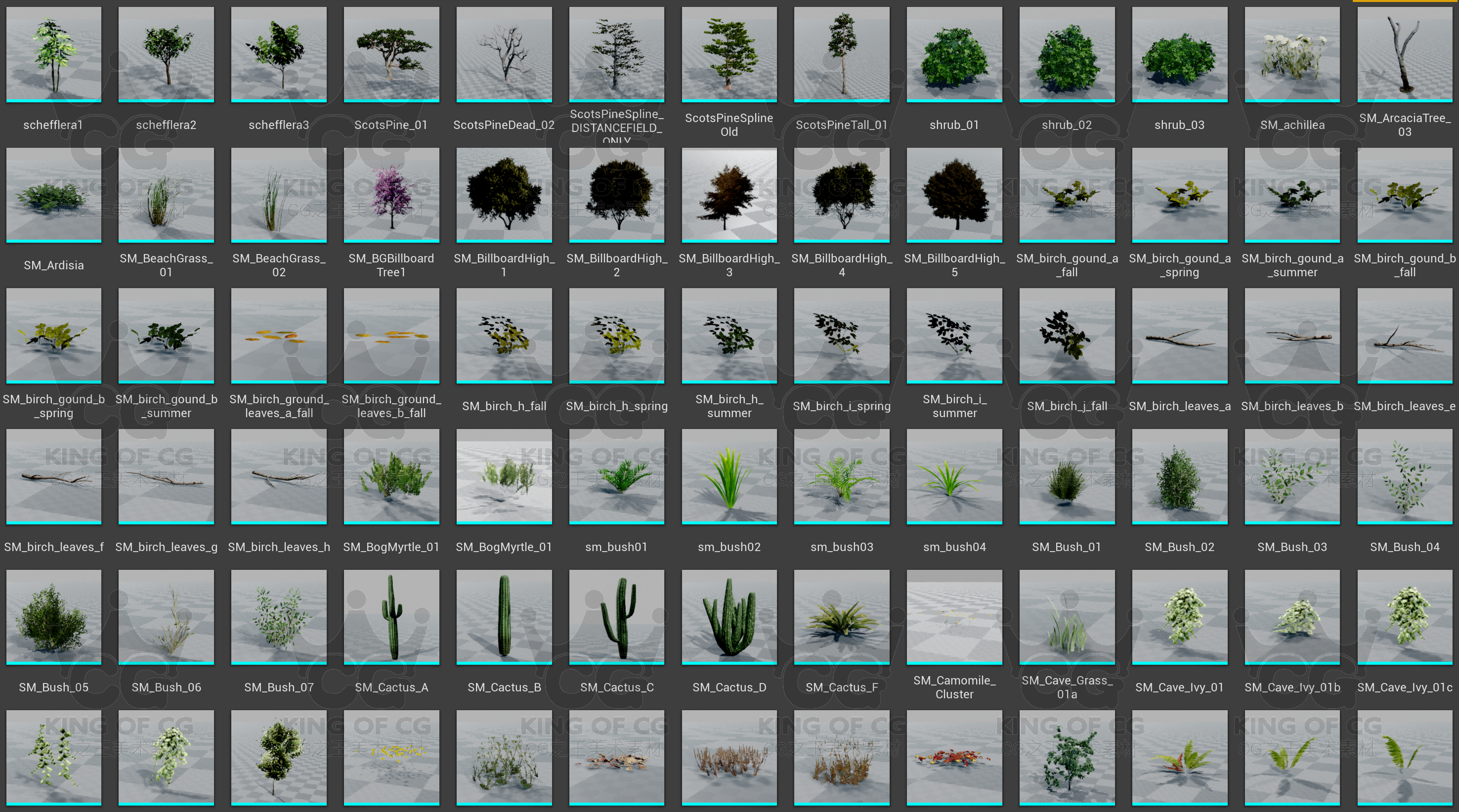The height and width of the screenshot is (812, 1459).
Task: Select SM_BeachGrass_01 grass asset
Action: (166, 195)
